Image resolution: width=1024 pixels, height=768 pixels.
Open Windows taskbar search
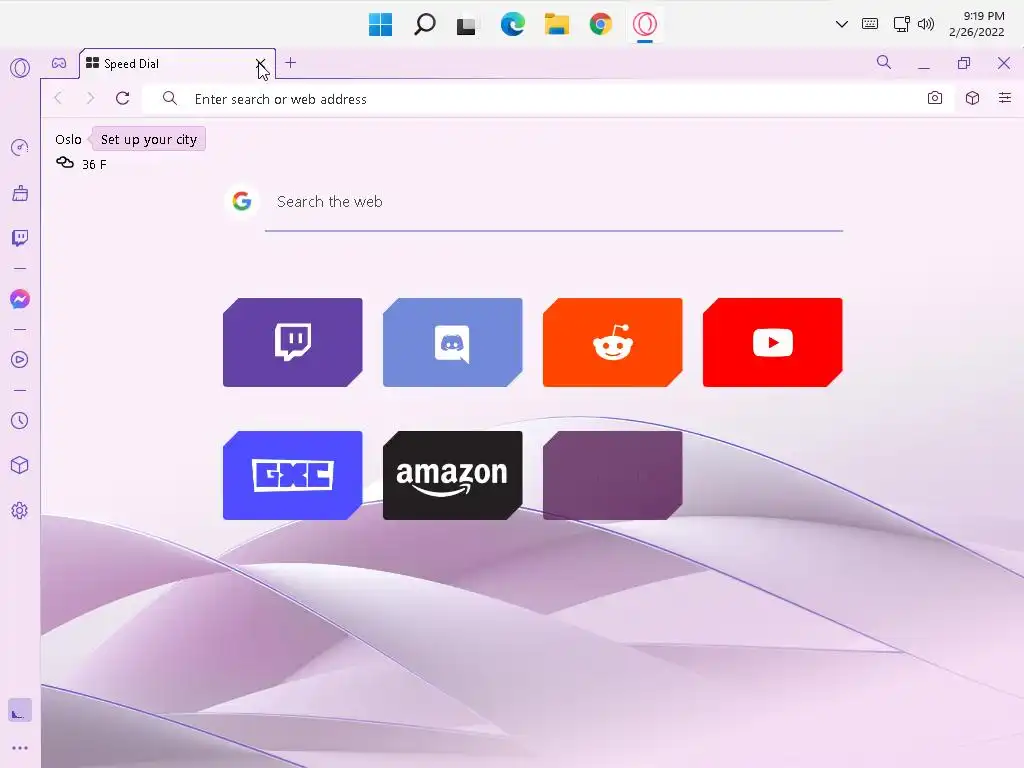[424, 25]
